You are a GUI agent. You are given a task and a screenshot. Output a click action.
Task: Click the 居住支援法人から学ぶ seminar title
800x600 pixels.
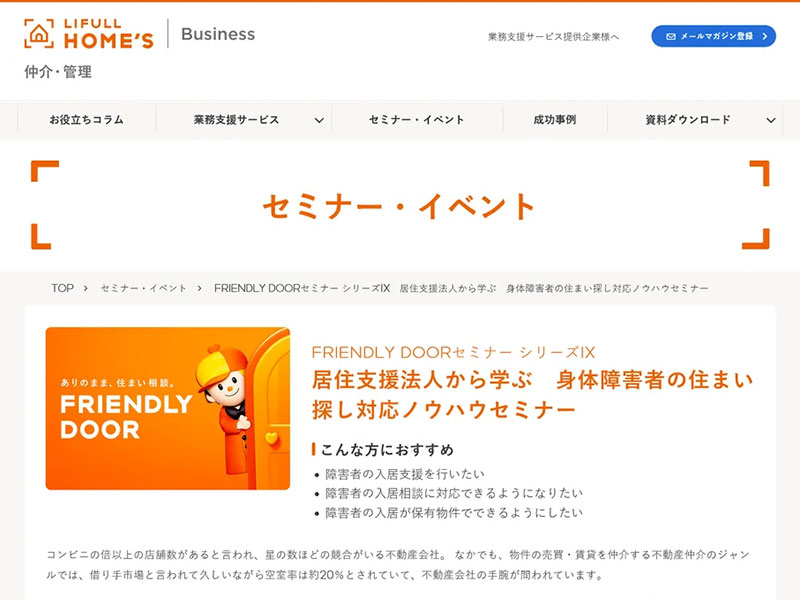pyautogui.click(x=532, y=394)
